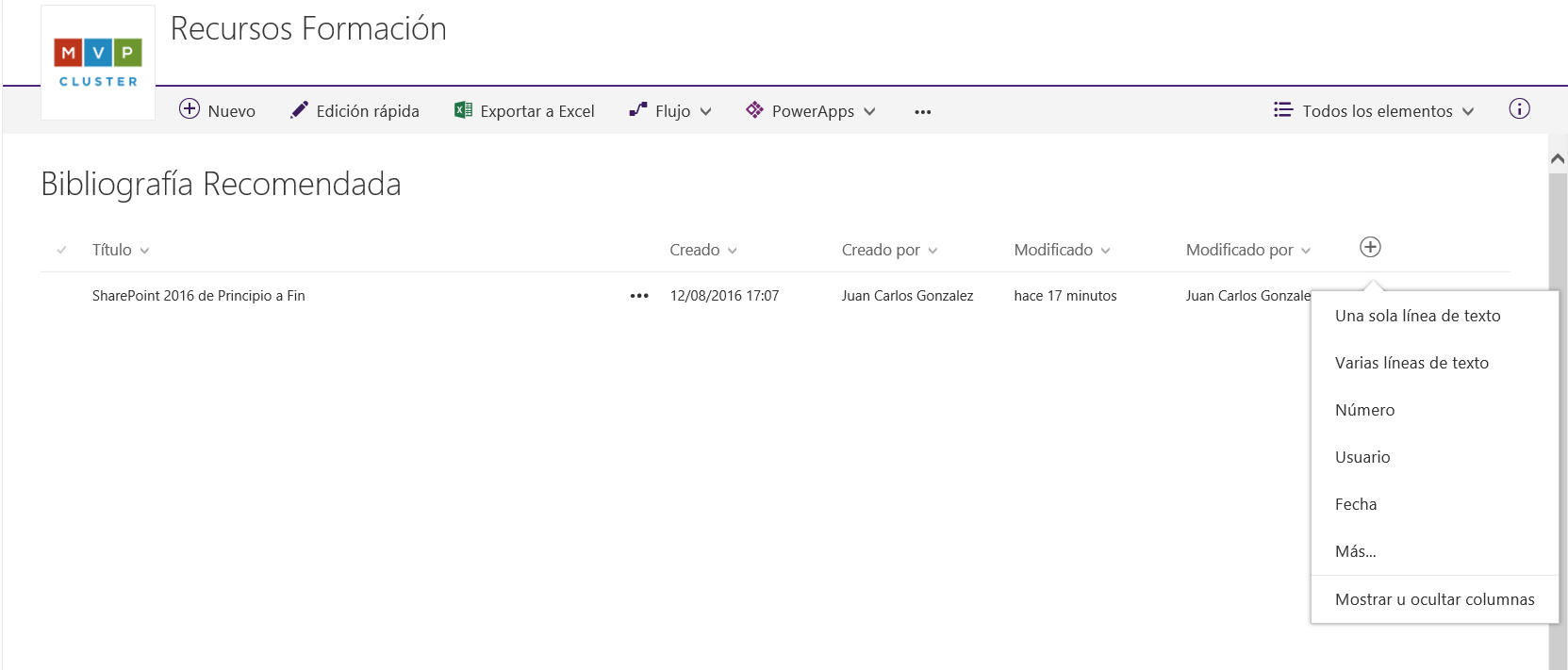Expand the Creado por column dropdown
Viewport: 1568px width, 670px height.
[933, 251]
